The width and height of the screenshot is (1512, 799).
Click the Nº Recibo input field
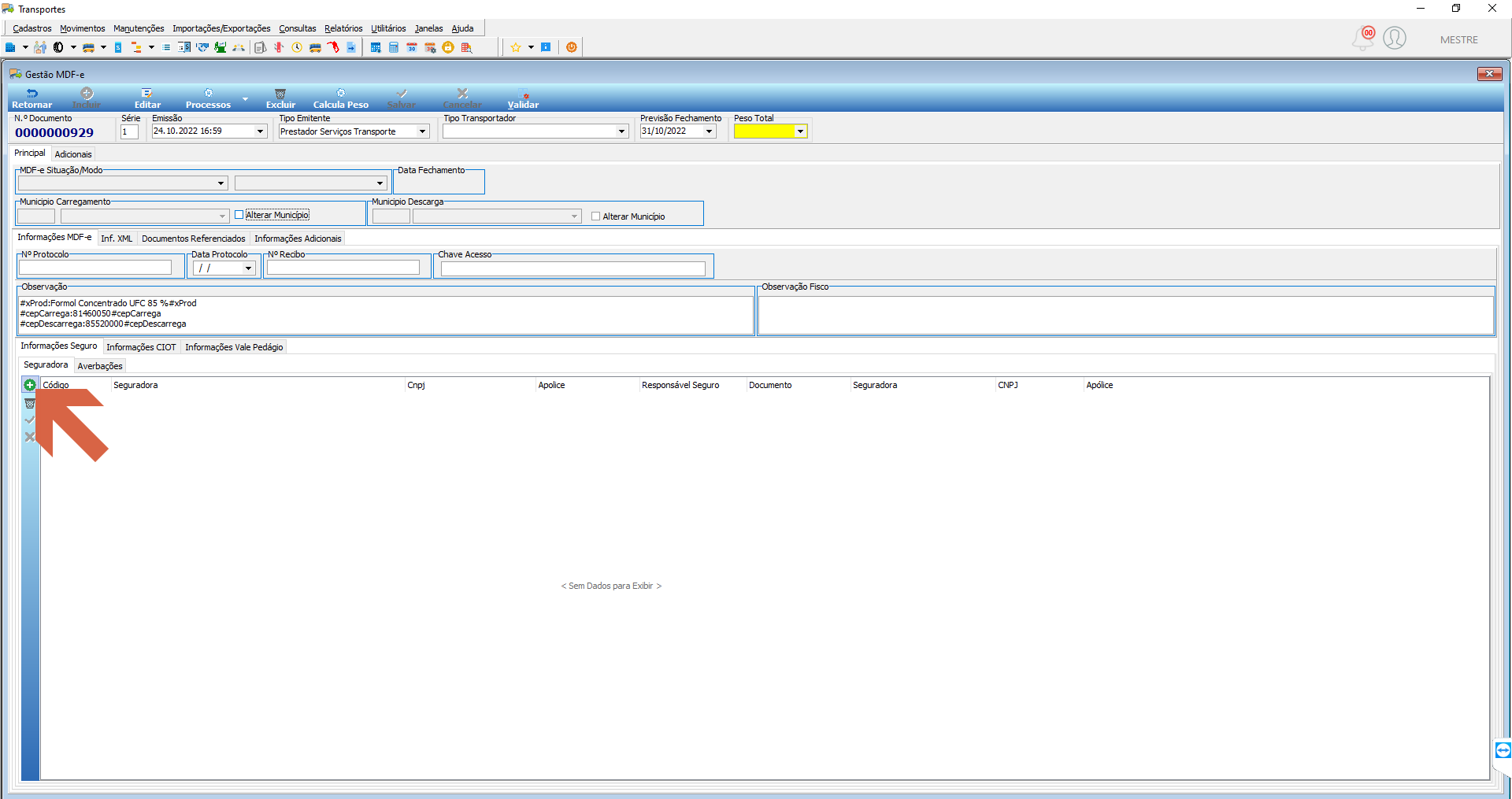pyautogui.click(x=343, y=268)
